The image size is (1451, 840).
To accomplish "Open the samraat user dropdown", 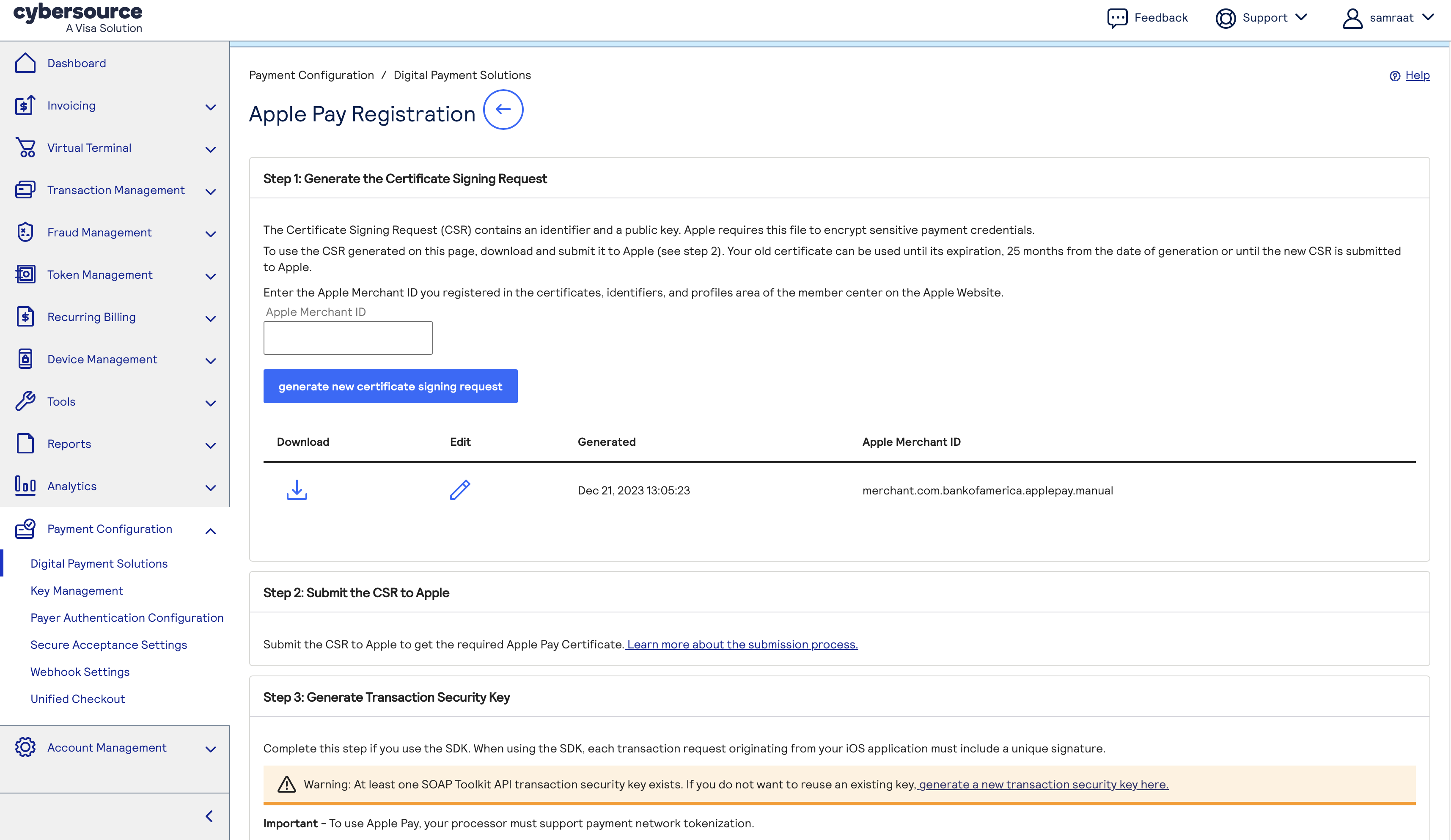I will pos(1388,18).
